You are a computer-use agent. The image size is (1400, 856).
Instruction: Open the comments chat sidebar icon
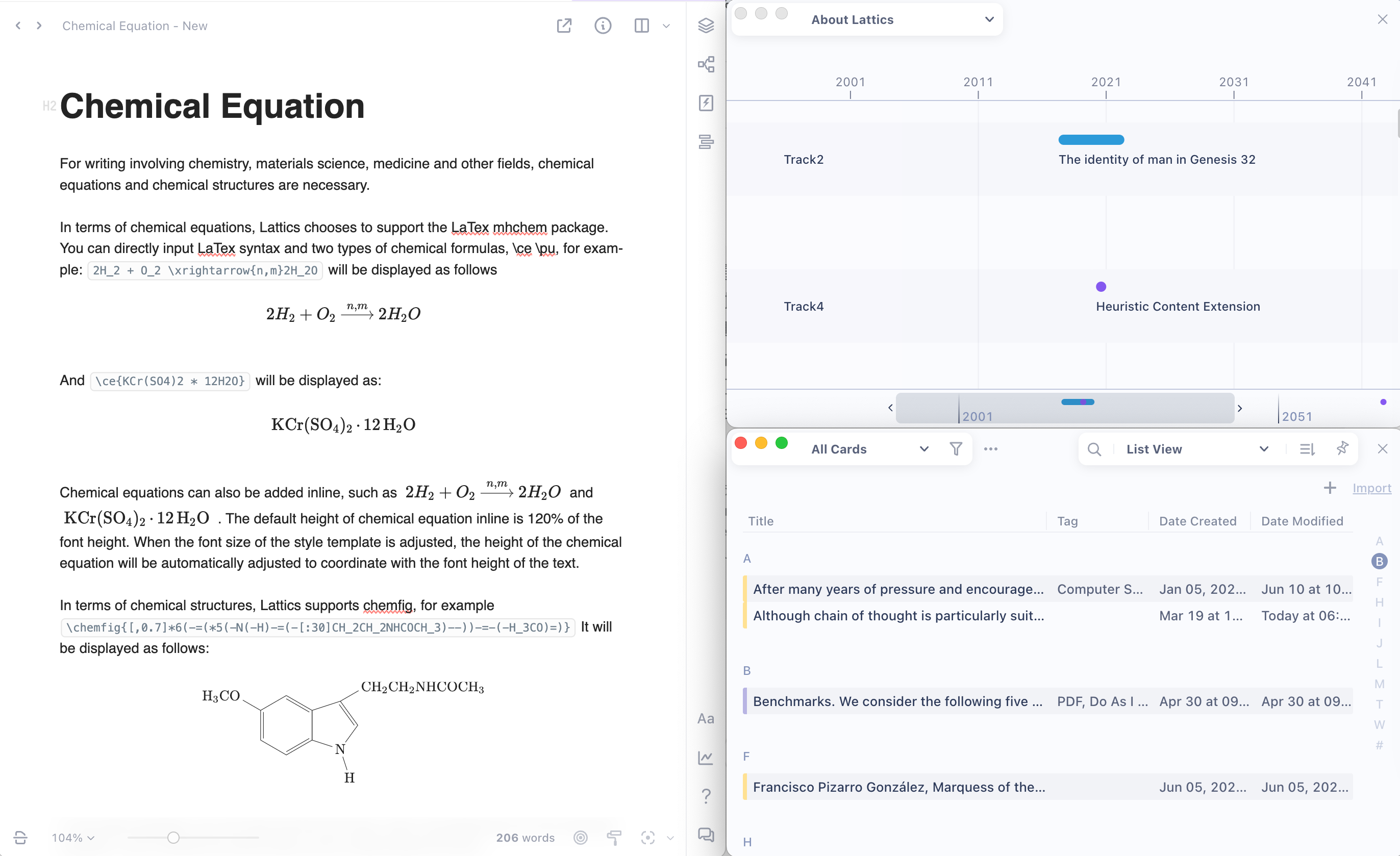(x=706, y=835)
